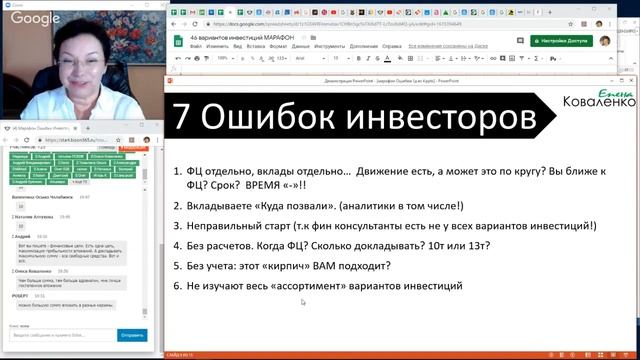Click the blue Отправить send button

coord(132,335)
